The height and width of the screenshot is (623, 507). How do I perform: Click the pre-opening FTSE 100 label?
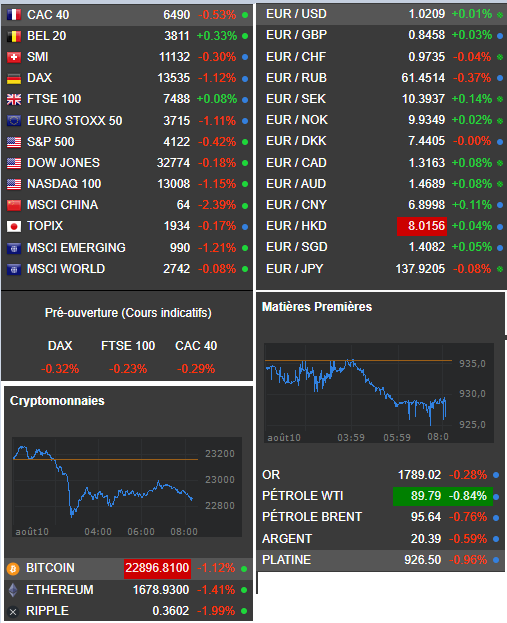128,346
